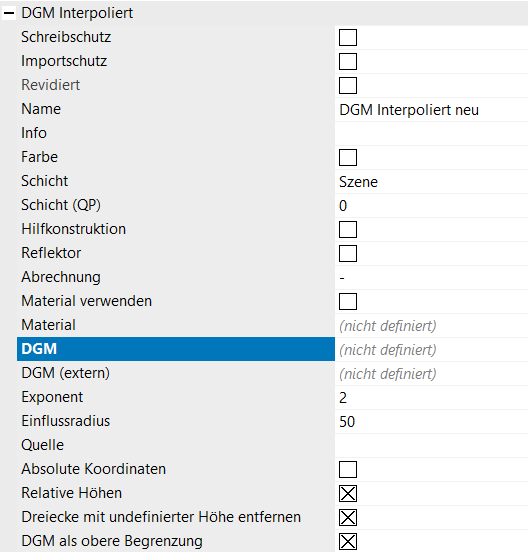
Task: Set the Schicht (QP) value field
Action: 431,206
